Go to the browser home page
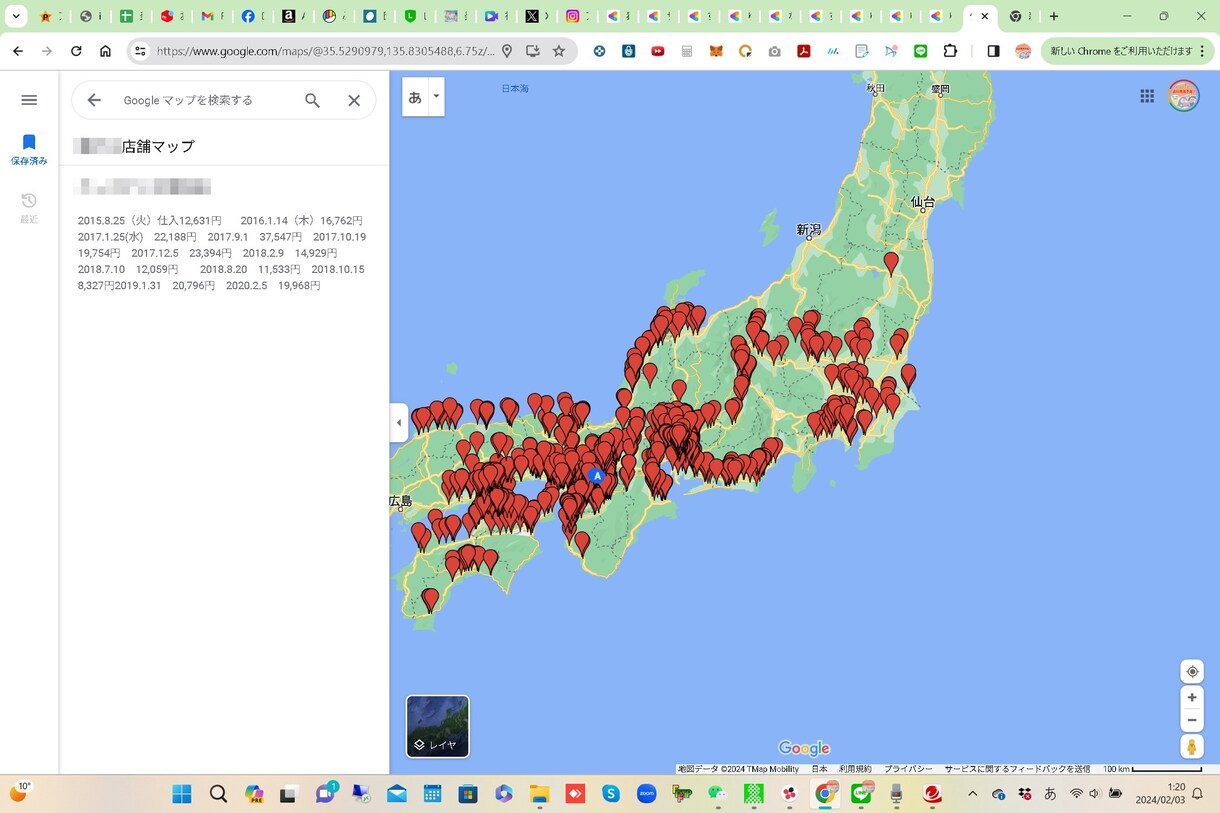The height and width of the screenshot is (813, 1220). pyautogui.click(x=105, y=51)
